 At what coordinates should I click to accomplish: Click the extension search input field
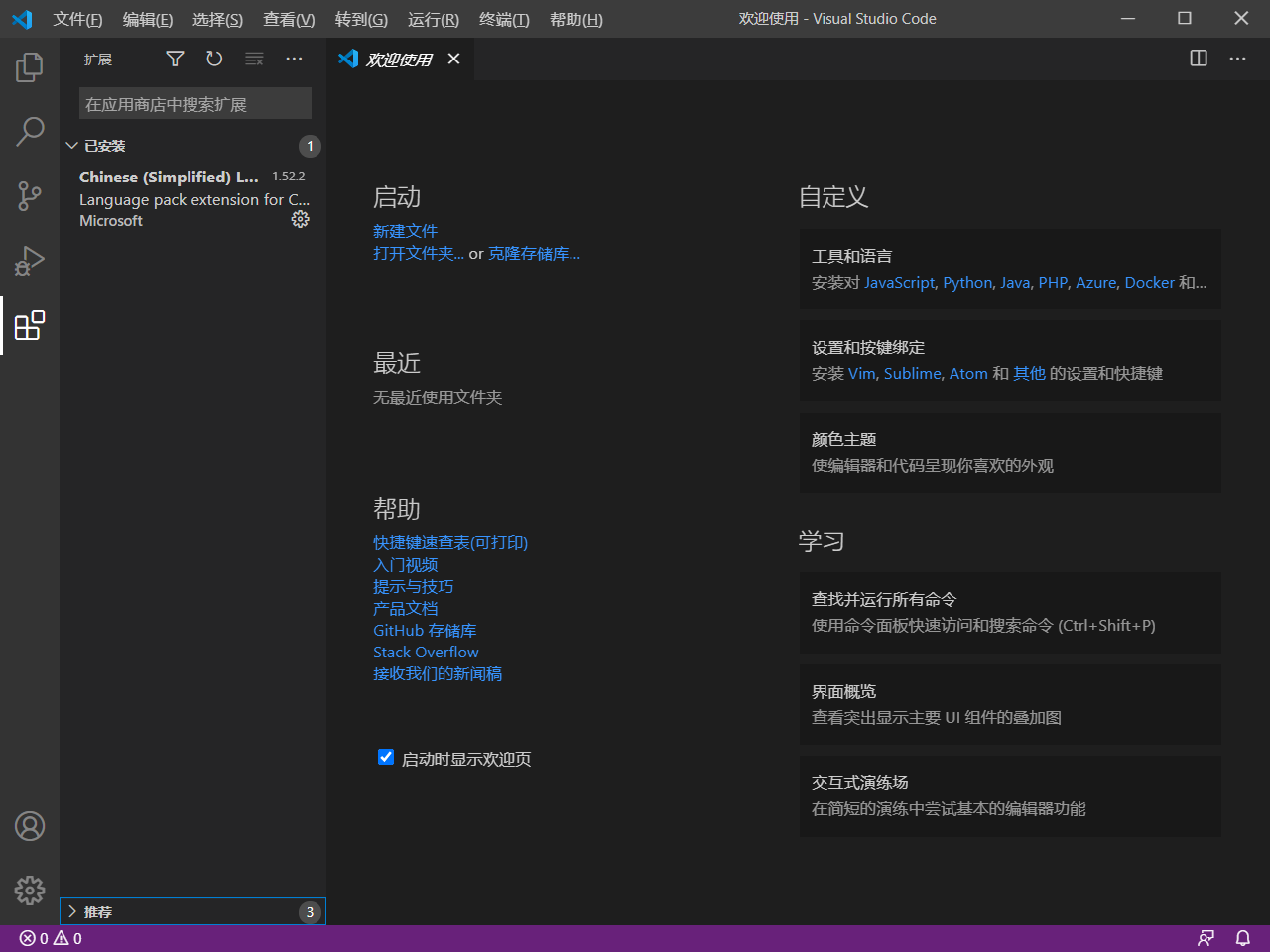pos(194,102)
